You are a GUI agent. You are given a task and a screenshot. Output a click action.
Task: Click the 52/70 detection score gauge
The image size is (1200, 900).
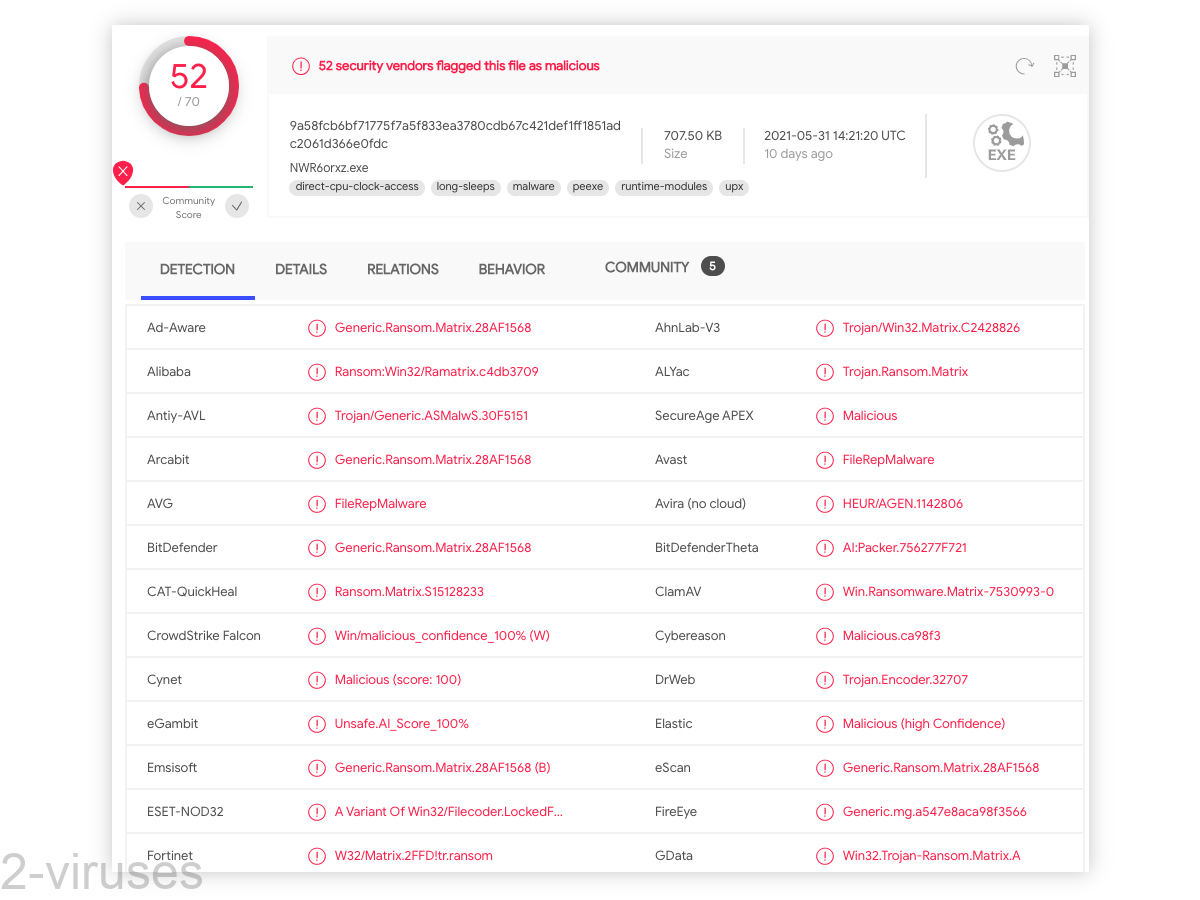pos(189,86)
